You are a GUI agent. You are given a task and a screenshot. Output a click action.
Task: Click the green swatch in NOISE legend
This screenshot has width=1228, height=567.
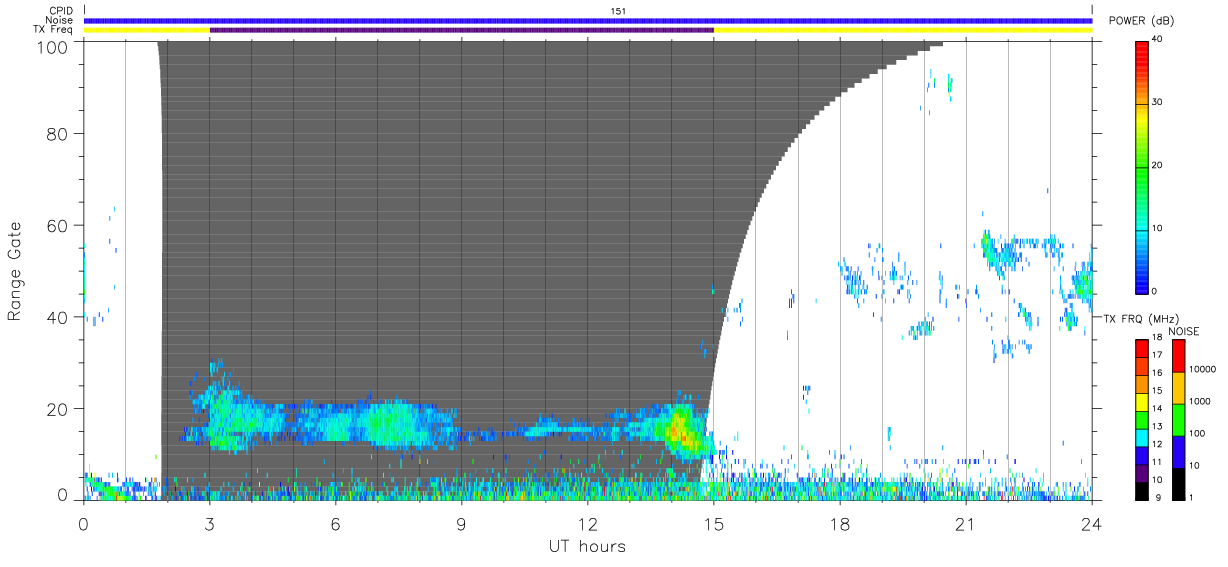[1178, 419]
